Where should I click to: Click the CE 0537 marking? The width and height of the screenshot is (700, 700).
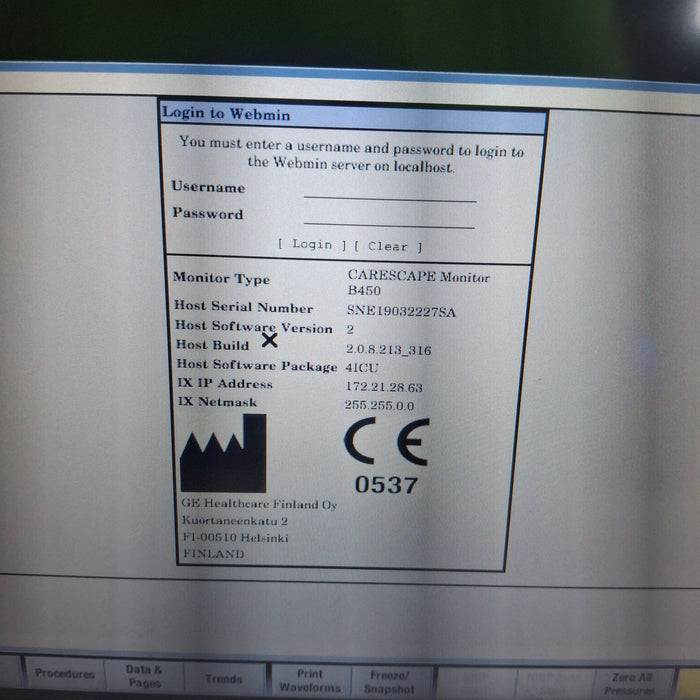[x=387, y=456]
